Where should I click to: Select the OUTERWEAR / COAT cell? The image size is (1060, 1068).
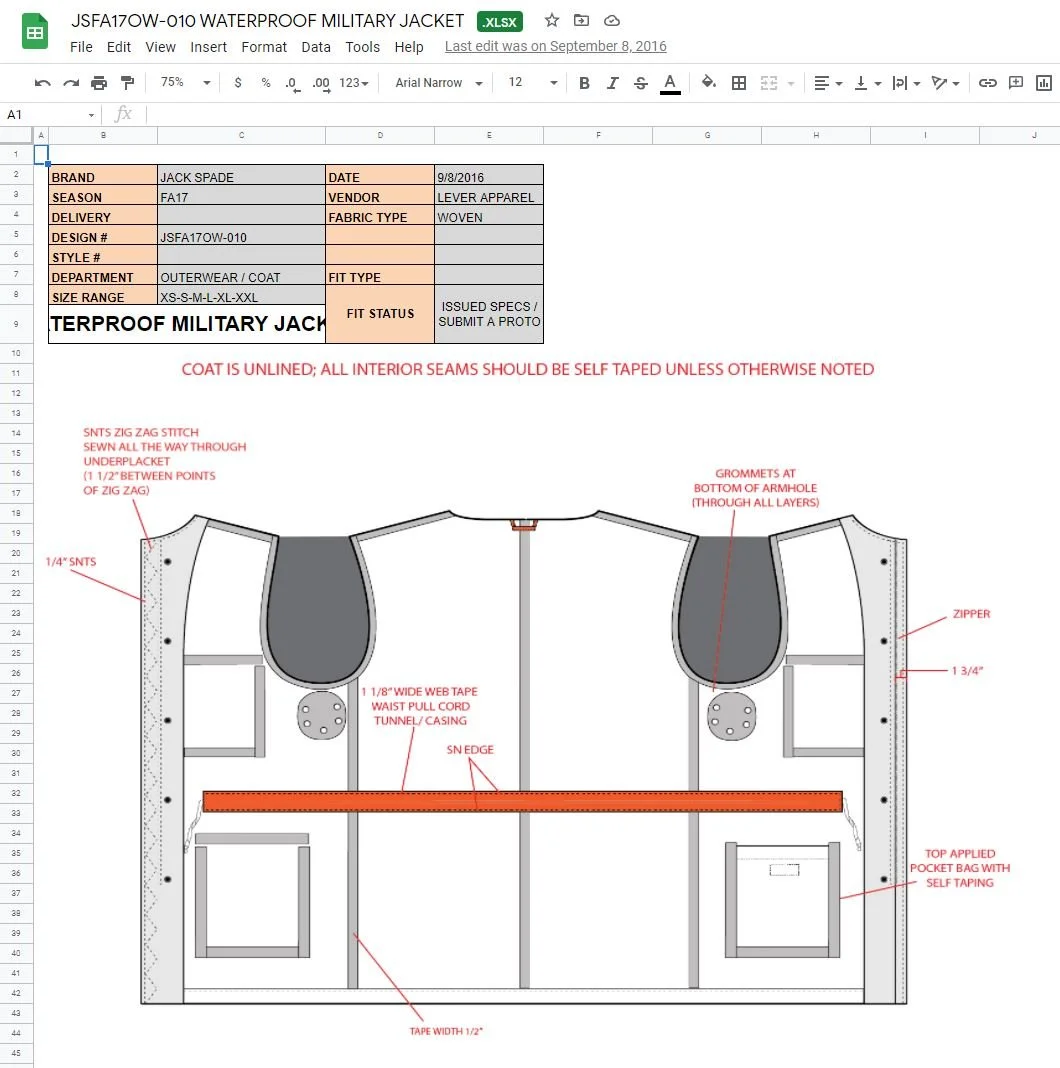[x=241, y=276]
